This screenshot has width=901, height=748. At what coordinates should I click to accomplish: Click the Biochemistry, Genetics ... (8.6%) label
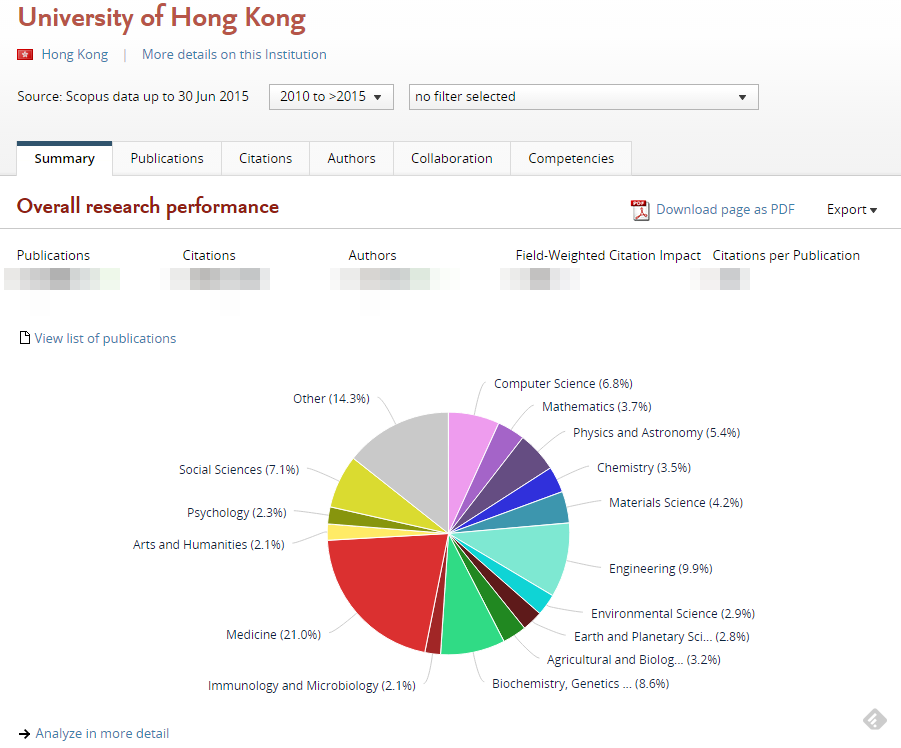[580, 684]
